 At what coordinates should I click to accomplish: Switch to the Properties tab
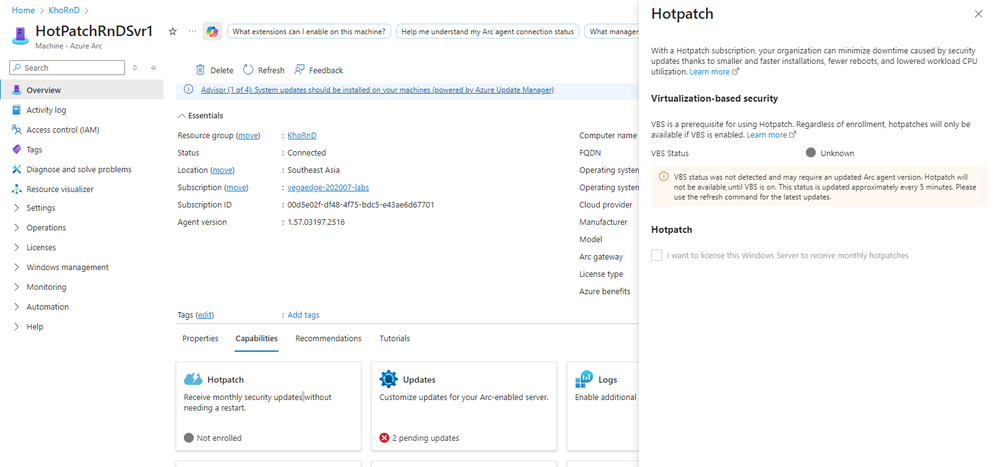pos(200,338)
